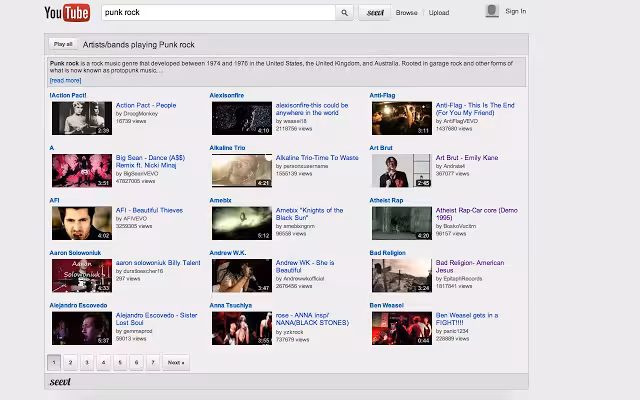Click Sign In

[516, 11]
